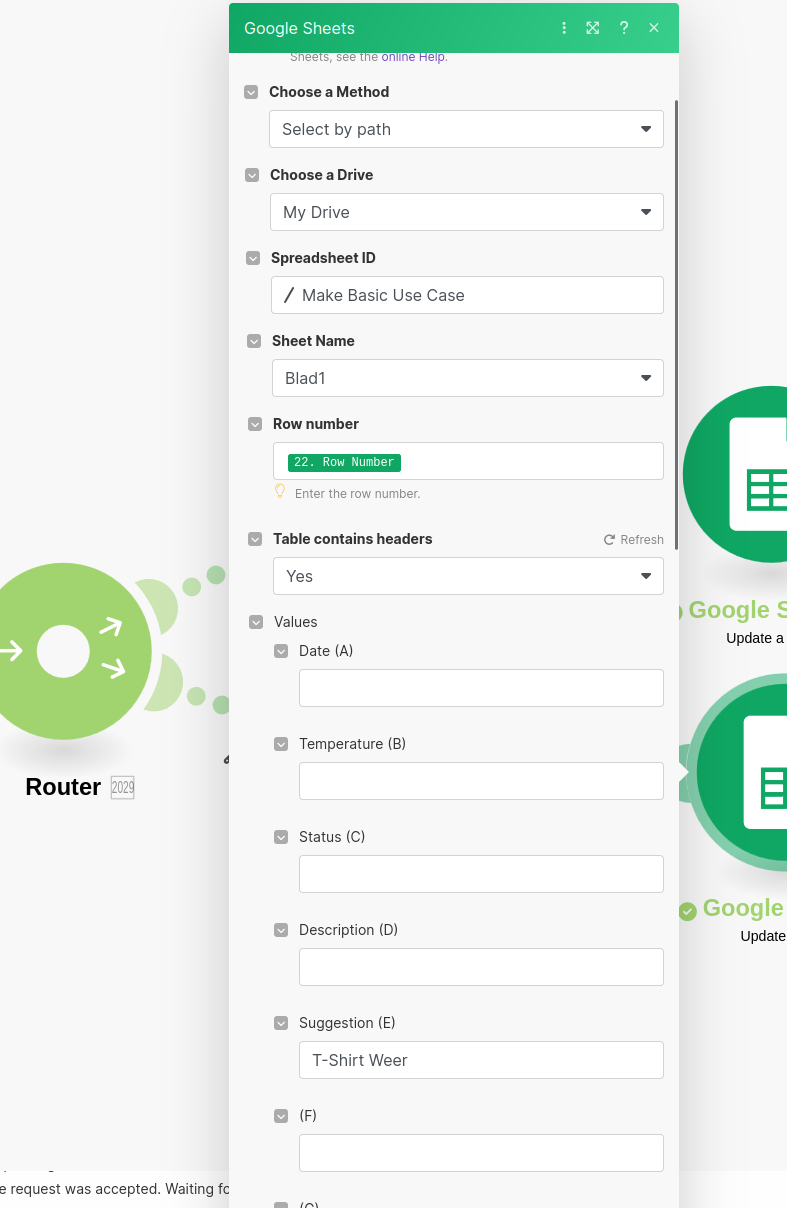
Task: Click the 'Enter the row number.' hint text
Action: [357, 494]
